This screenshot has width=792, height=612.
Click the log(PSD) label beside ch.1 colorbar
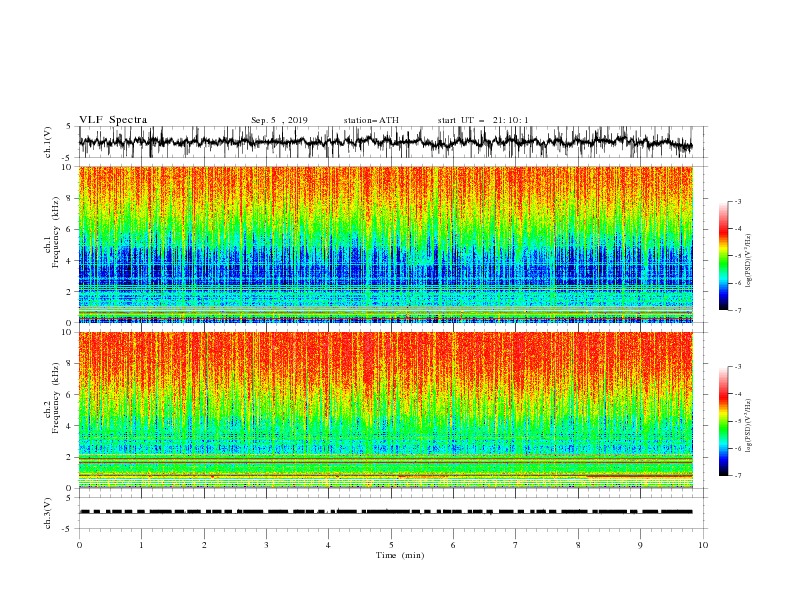tap(749, 261)
